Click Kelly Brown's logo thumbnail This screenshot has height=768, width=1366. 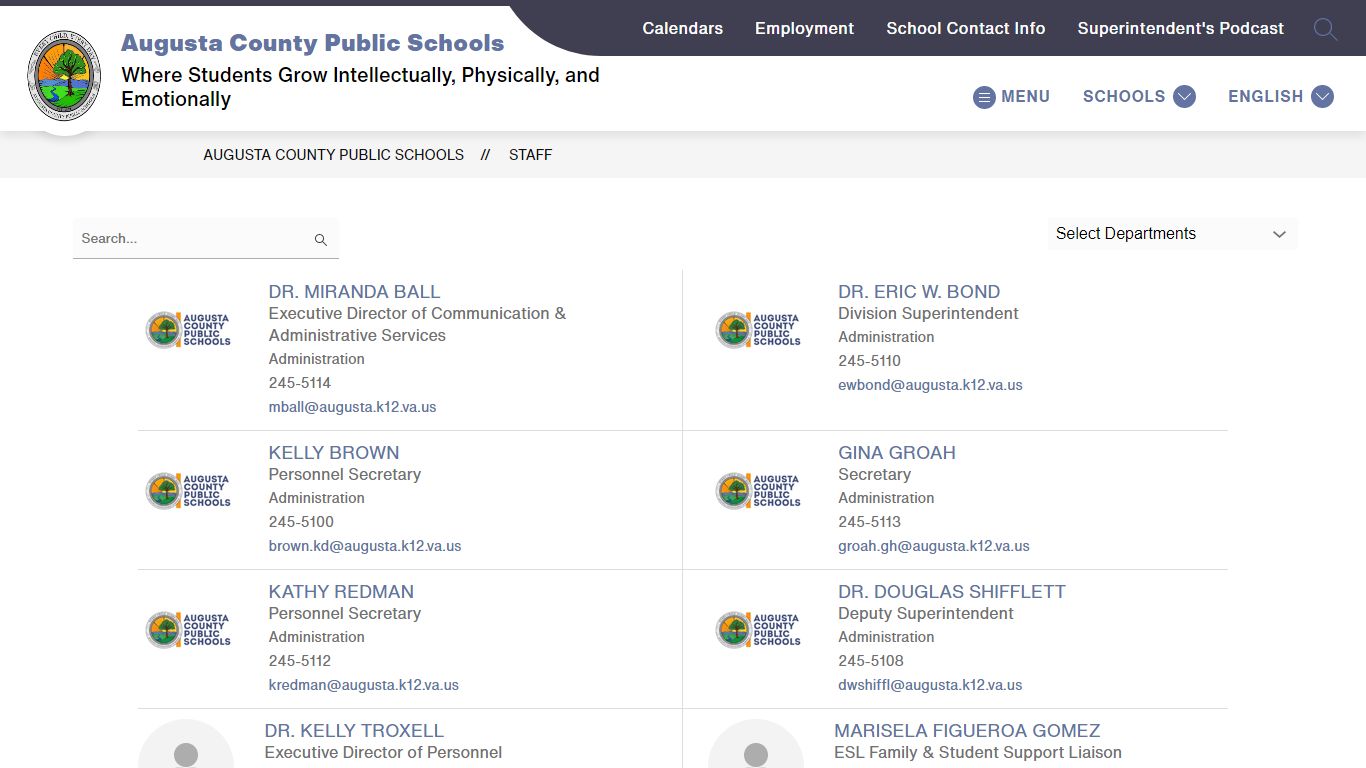tap(188, 491)
